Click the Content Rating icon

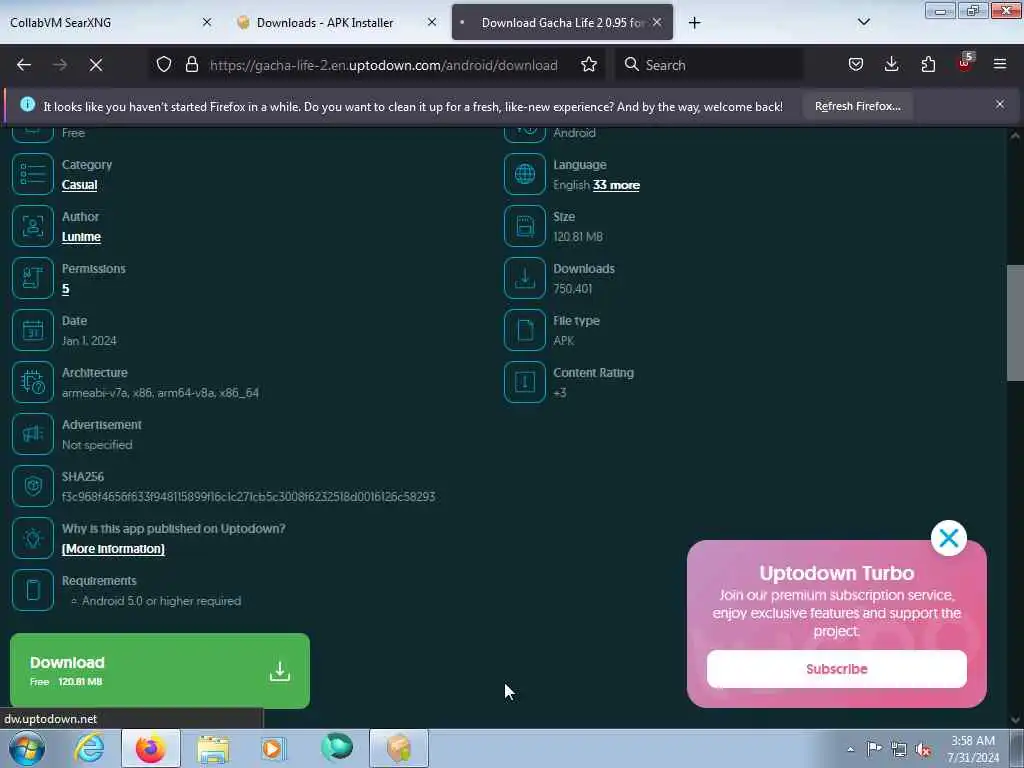[x=524, y=382]
